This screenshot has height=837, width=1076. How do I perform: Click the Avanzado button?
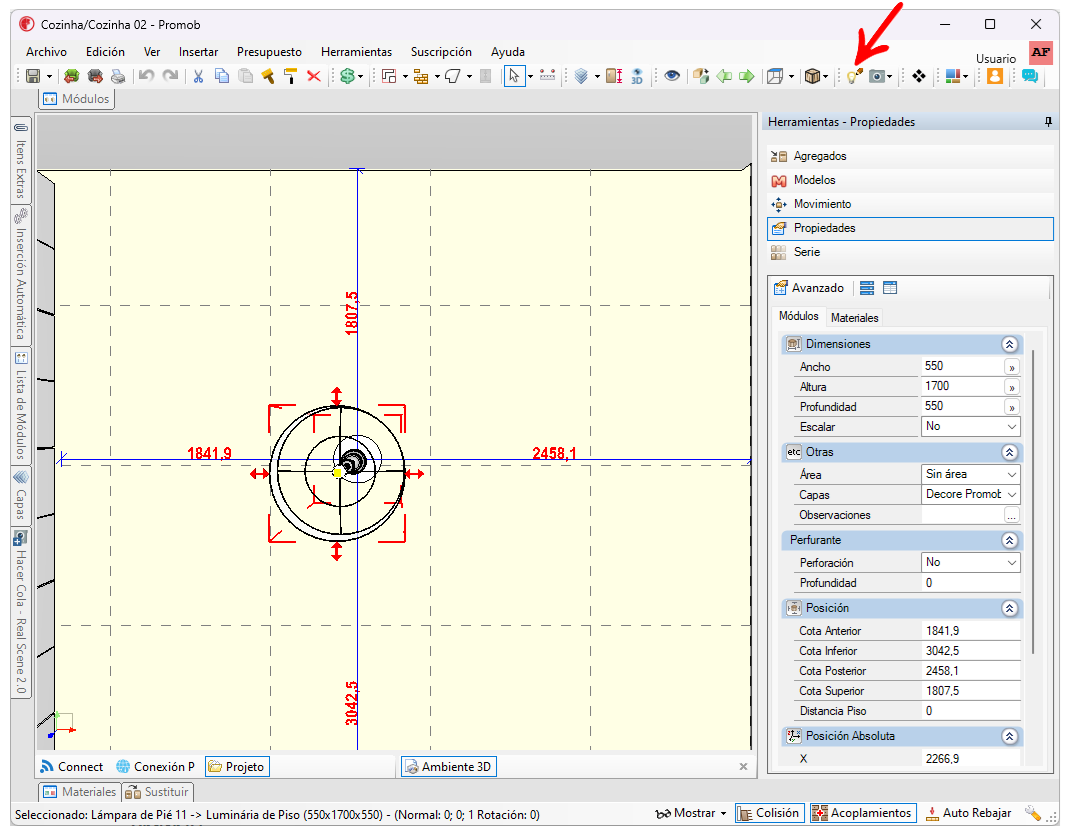click(809, 288)
